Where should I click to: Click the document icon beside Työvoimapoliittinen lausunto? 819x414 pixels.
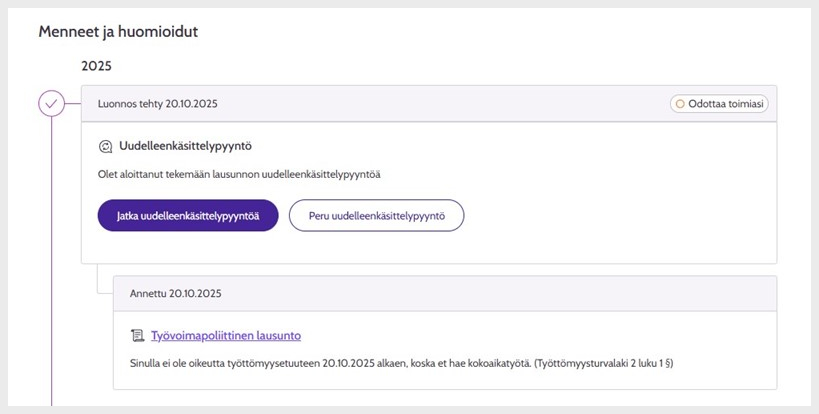(x=138, y=335)
